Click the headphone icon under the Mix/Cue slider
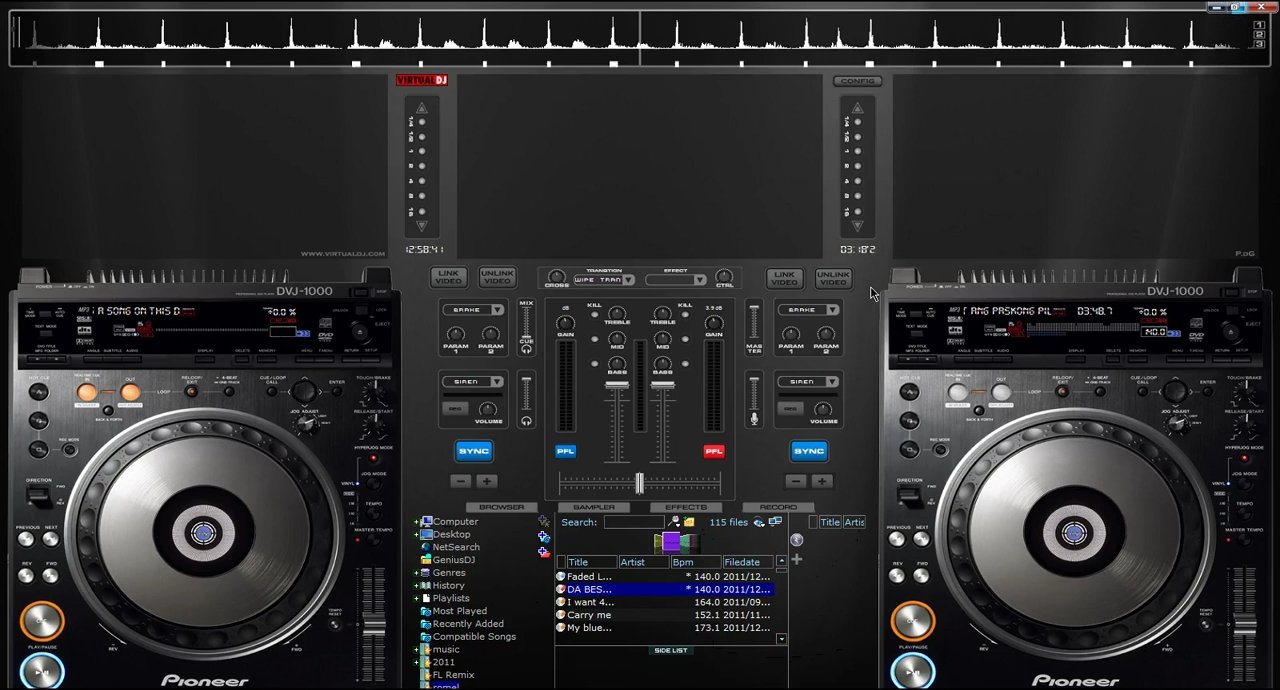The image size is (1280, 690). (x=526, y=350)
